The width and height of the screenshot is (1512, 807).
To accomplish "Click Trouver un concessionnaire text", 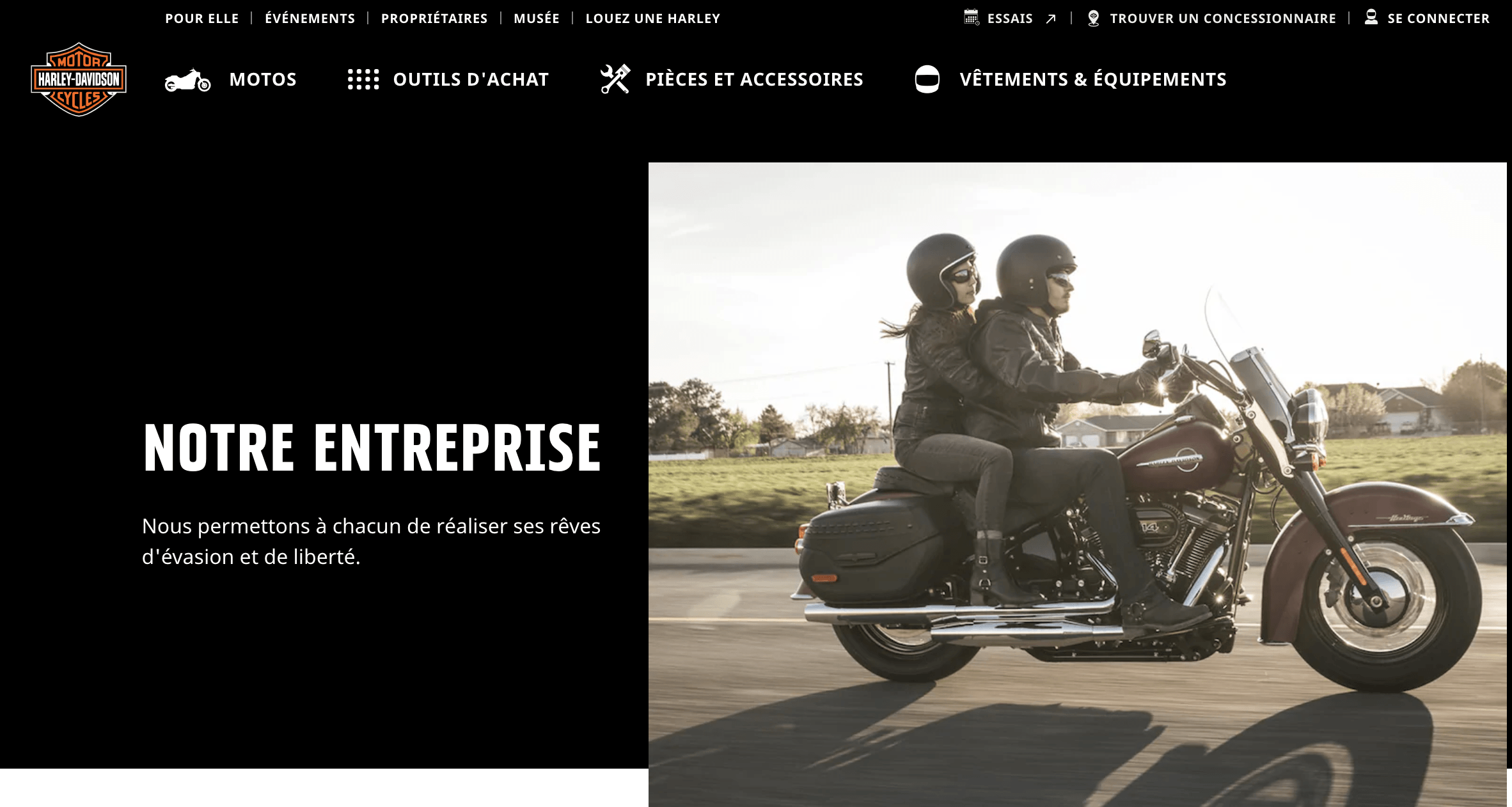I will tap(1223, 19).
